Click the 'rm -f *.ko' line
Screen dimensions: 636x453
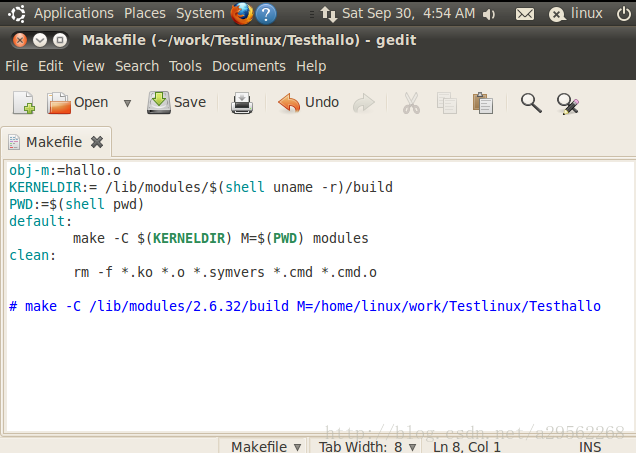pos(225,273)
